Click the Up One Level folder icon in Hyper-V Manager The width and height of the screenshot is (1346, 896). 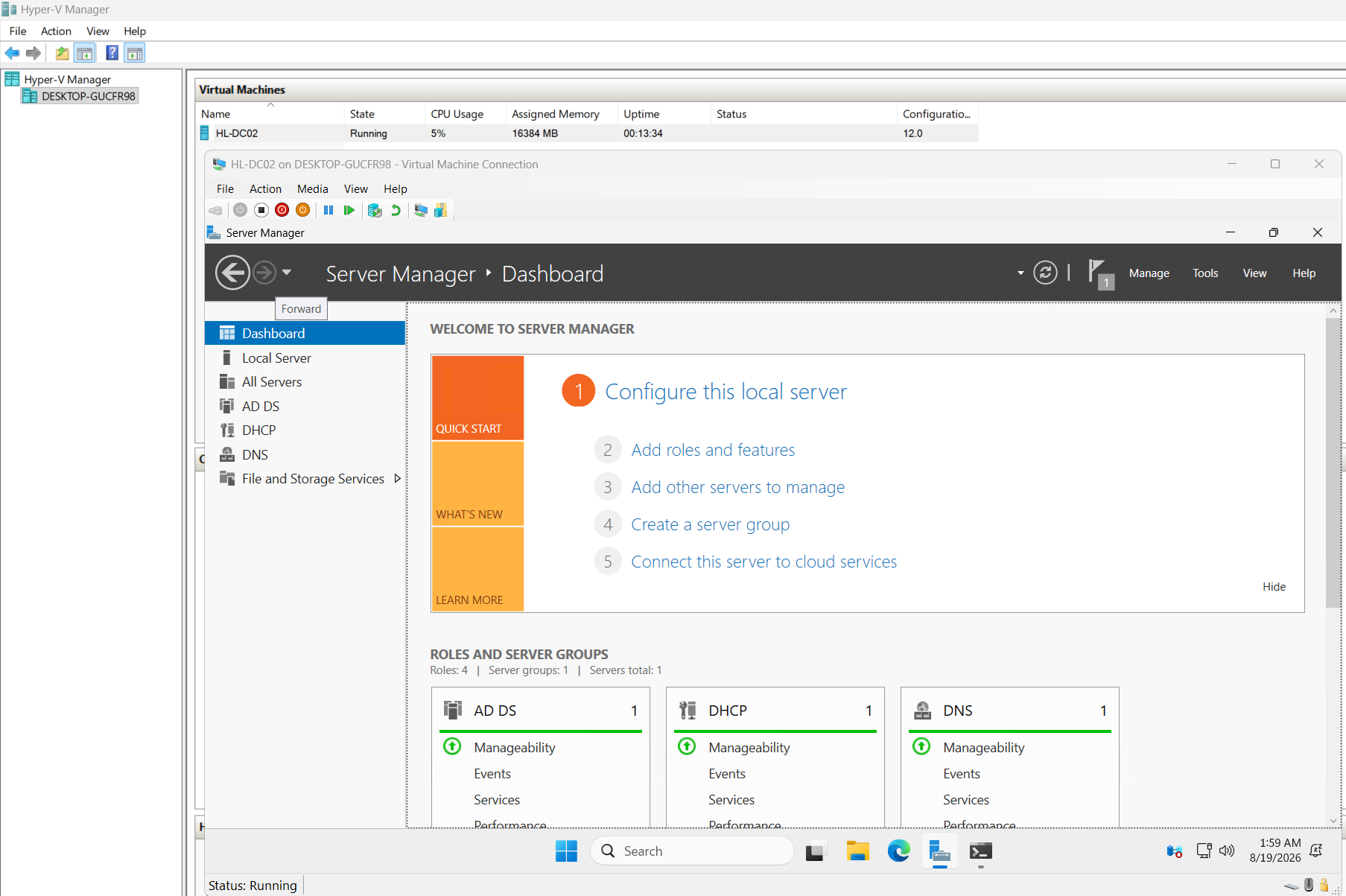[x=62, y=53]
